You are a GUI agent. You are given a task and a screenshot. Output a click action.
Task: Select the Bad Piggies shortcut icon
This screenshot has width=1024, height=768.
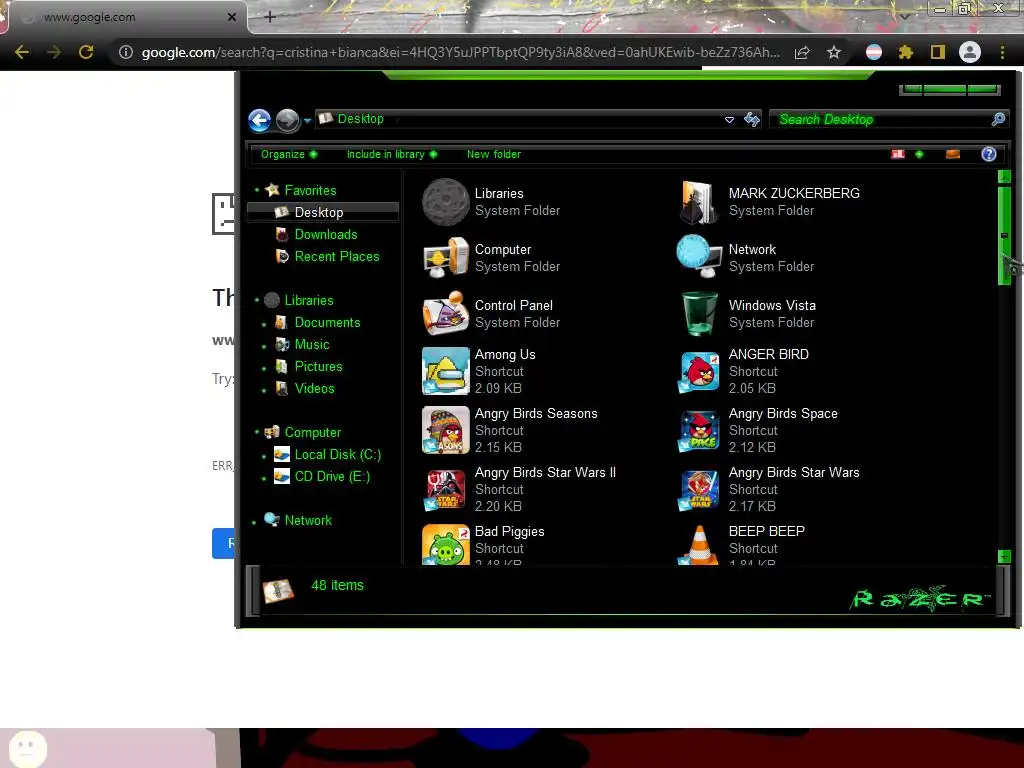tap(445, 545)
